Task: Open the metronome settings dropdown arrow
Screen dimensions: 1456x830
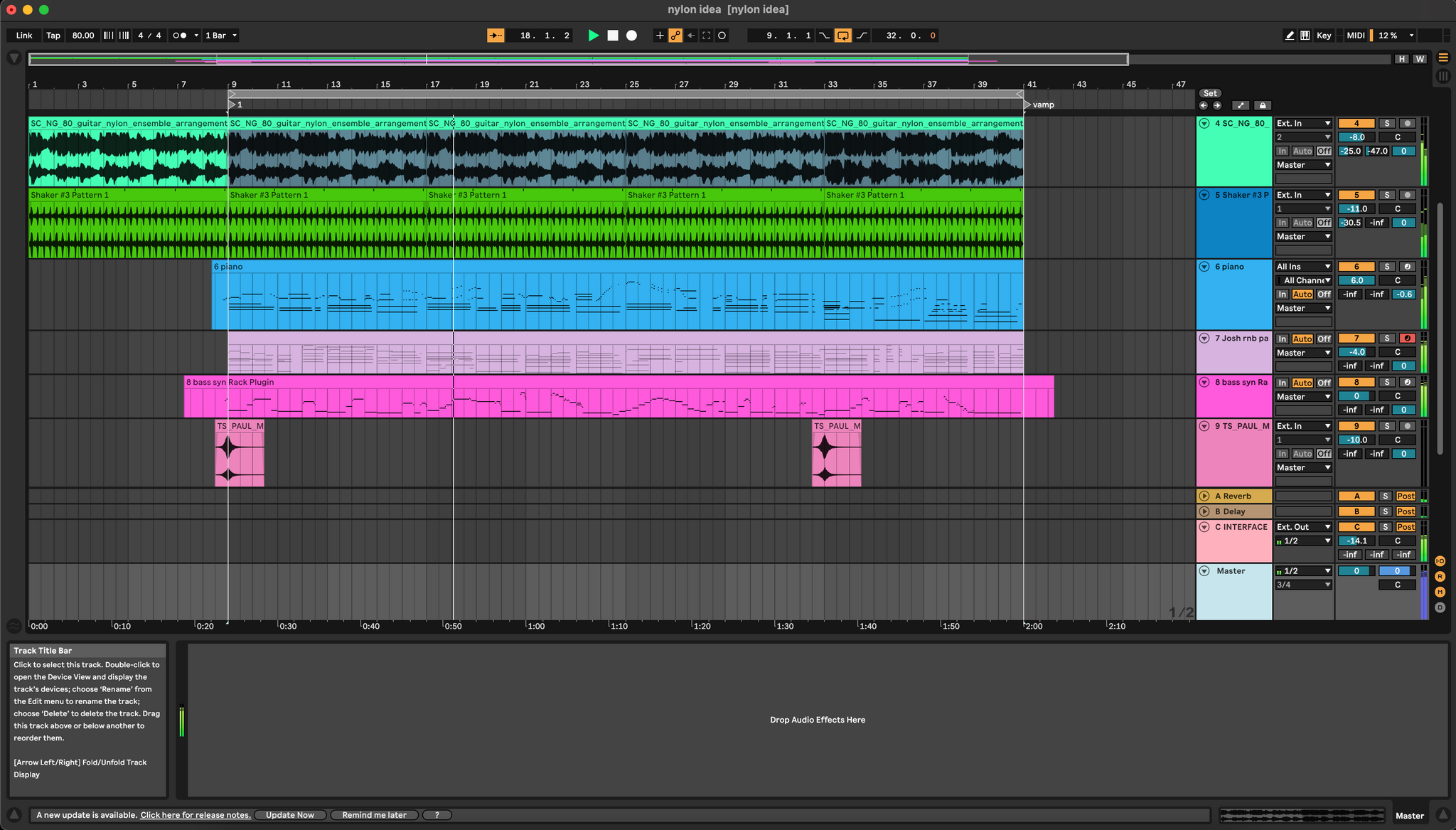Action: pos(196,36)
